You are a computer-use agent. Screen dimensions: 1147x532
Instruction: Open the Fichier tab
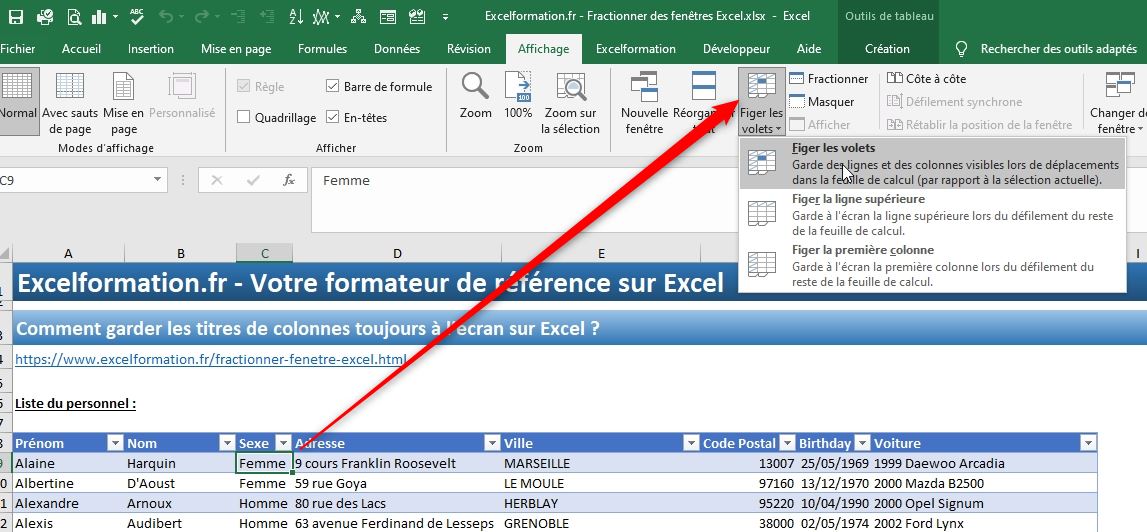tap(18, 49)
